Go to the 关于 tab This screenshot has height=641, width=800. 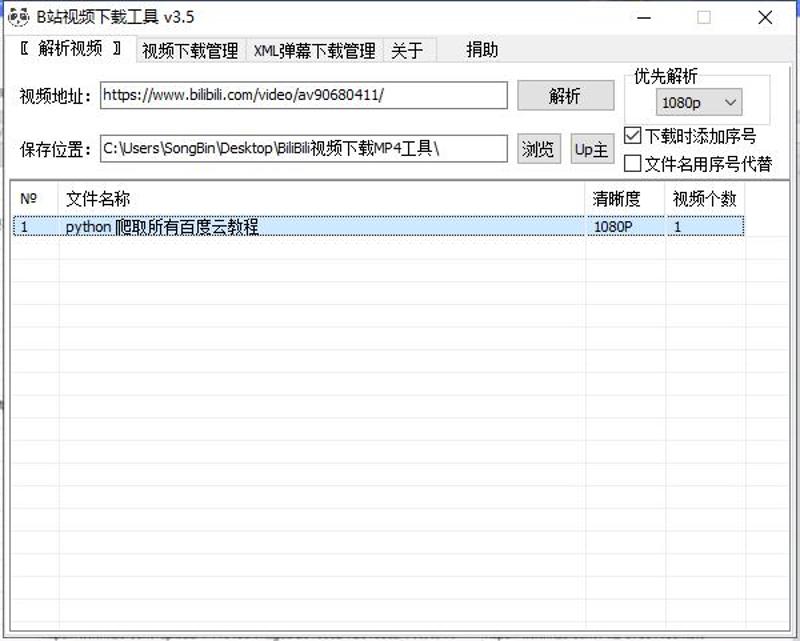click(407, 51)
